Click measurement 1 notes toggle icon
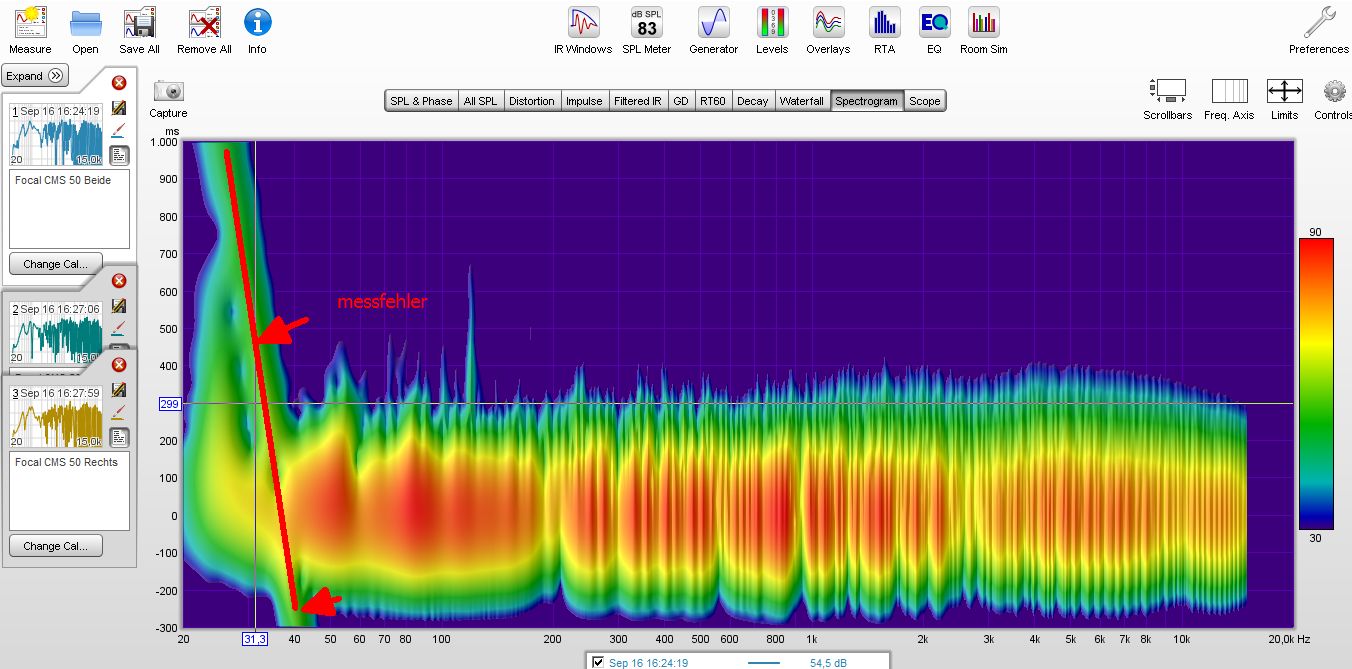1352x669 pixels. (x=118, y=155)
